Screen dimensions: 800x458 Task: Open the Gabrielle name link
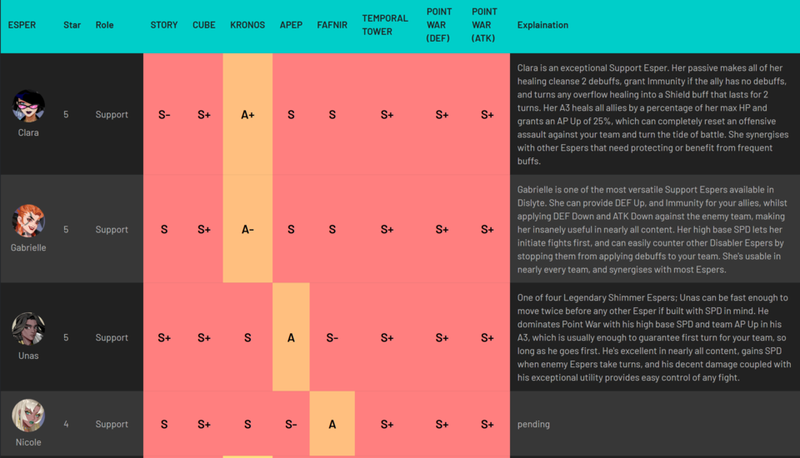[x=29, y=247]
